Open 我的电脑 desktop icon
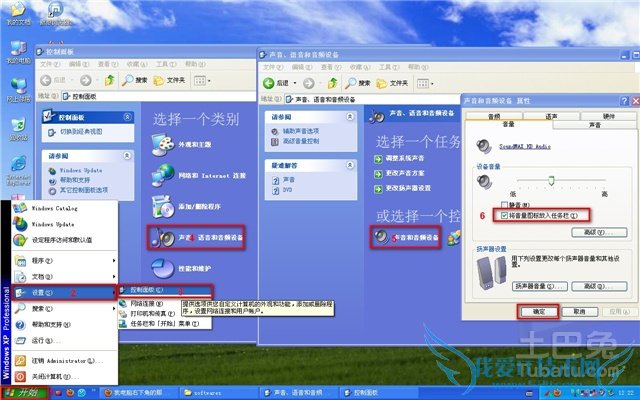Viewport: 640px width, 400px height. 18,51
